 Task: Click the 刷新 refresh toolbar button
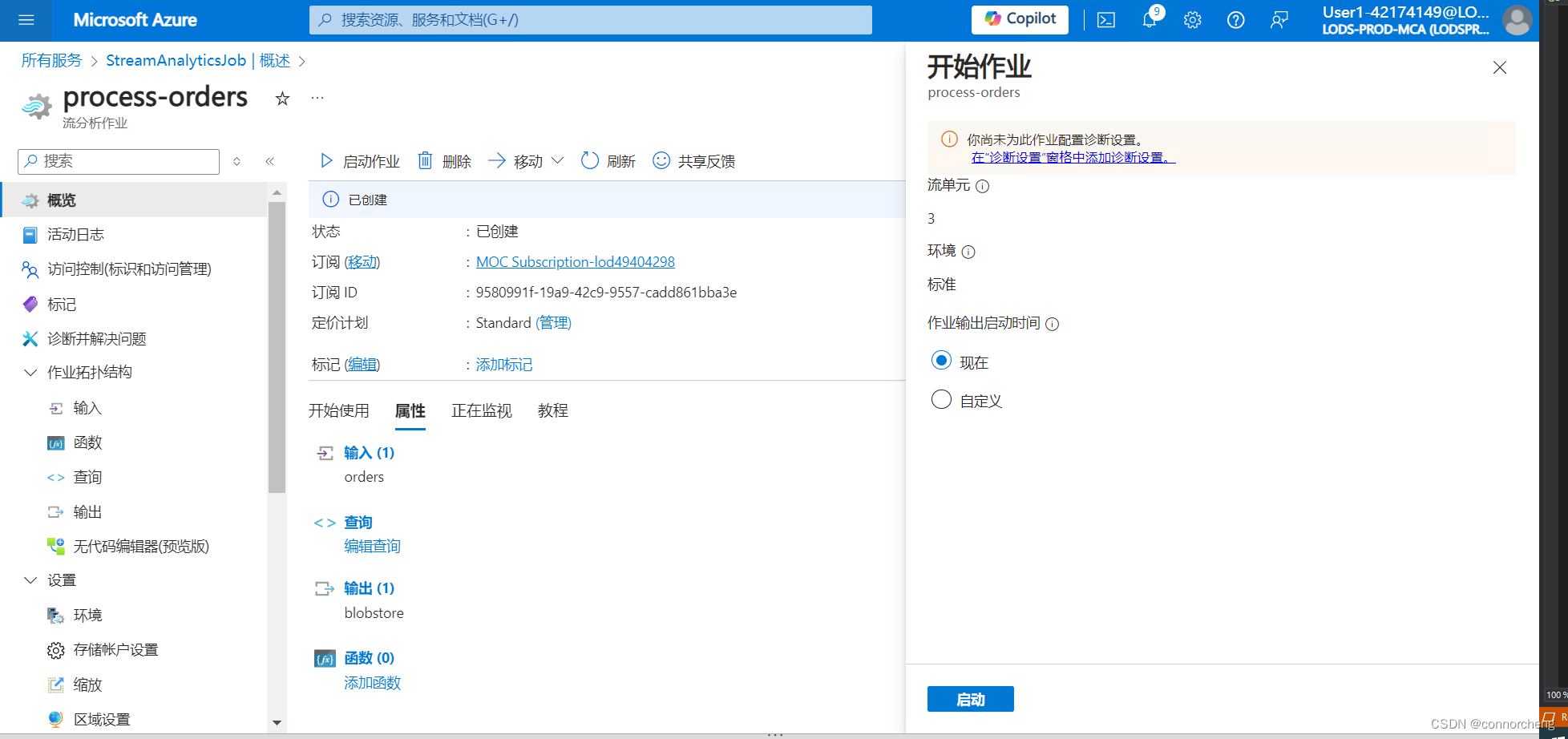coord(608,161)
